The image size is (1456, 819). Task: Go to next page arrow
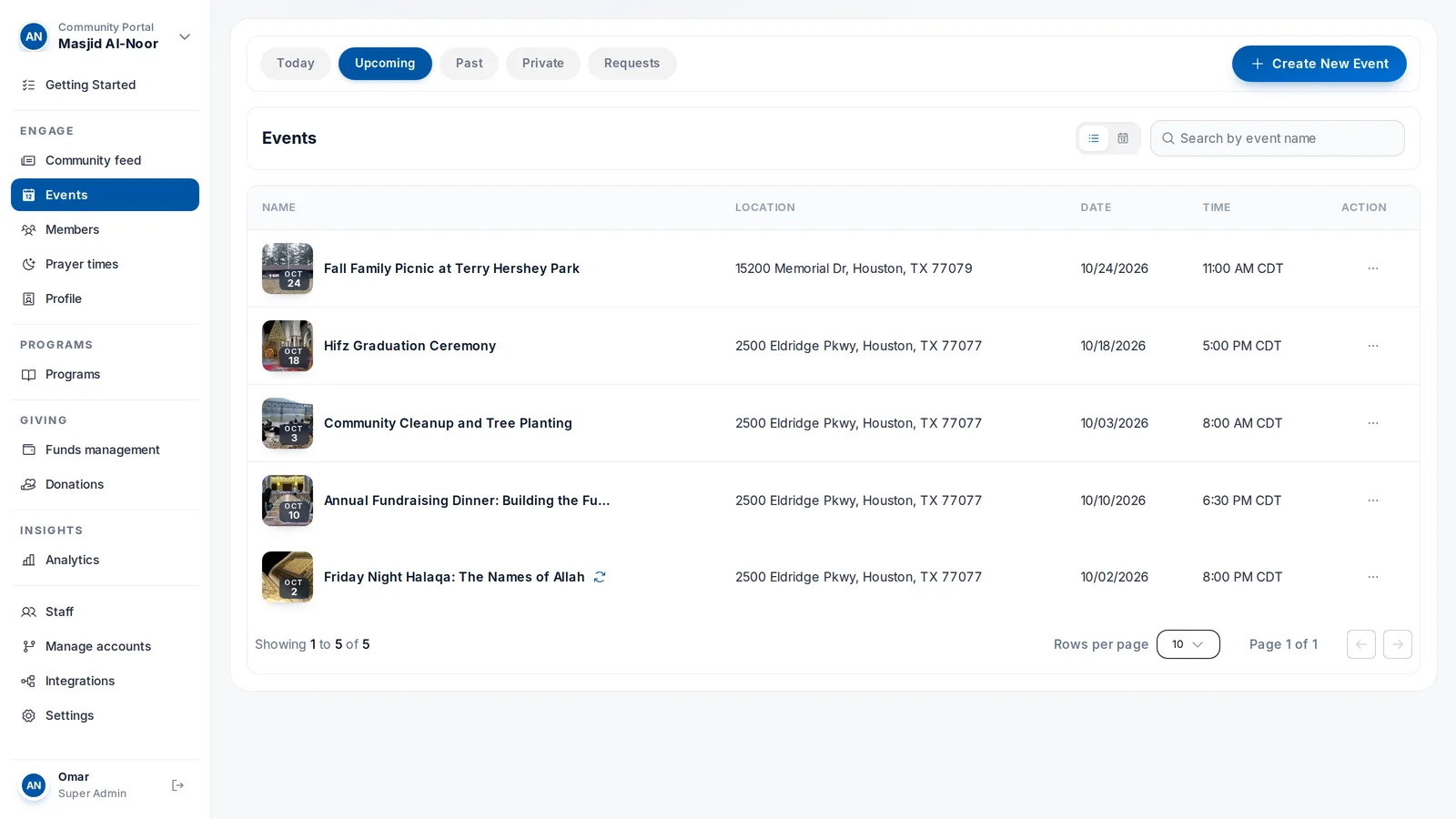pos(1398,644)
